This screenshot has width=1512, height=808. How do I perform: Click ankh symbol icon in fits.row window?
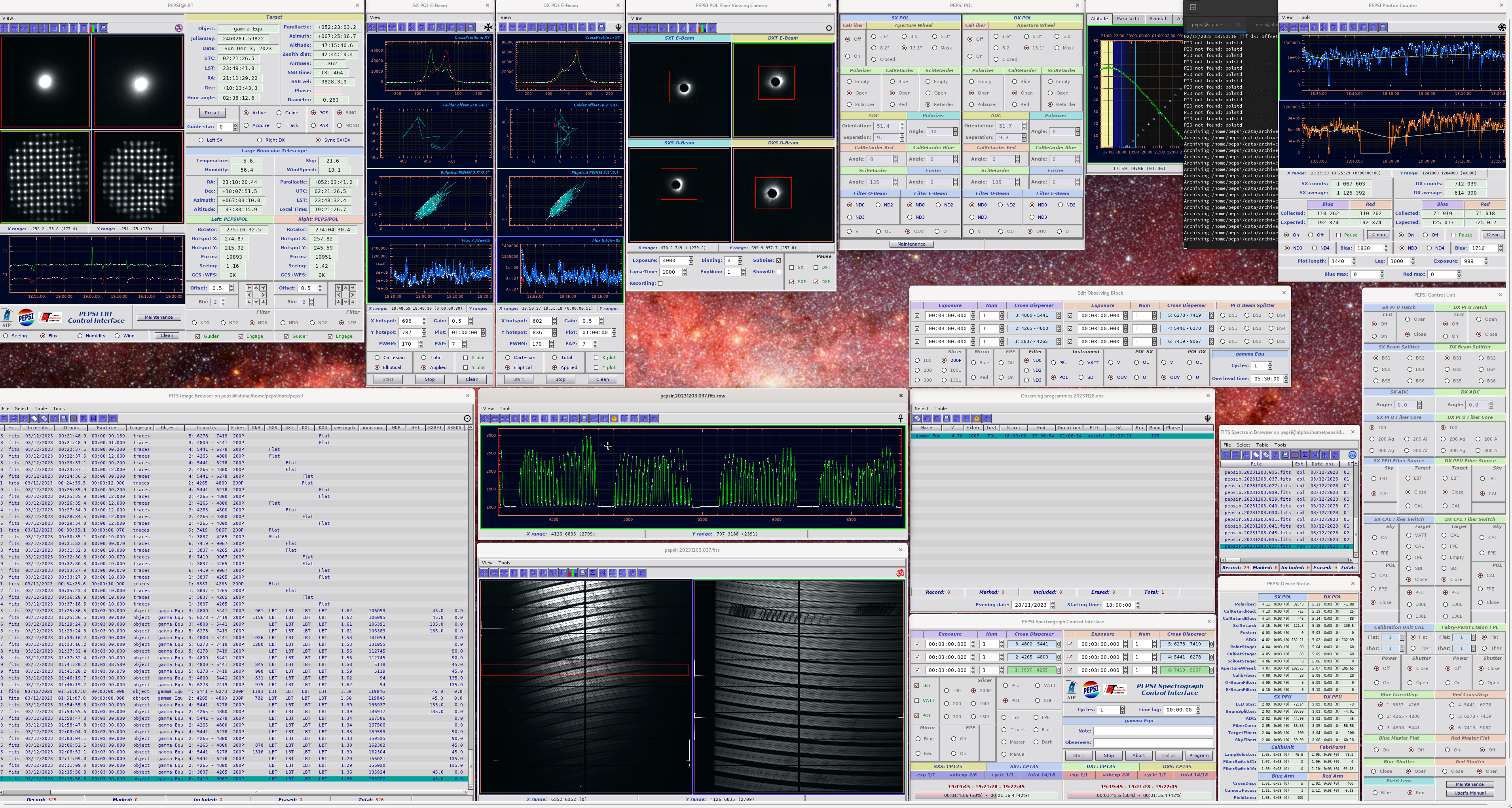900,418
